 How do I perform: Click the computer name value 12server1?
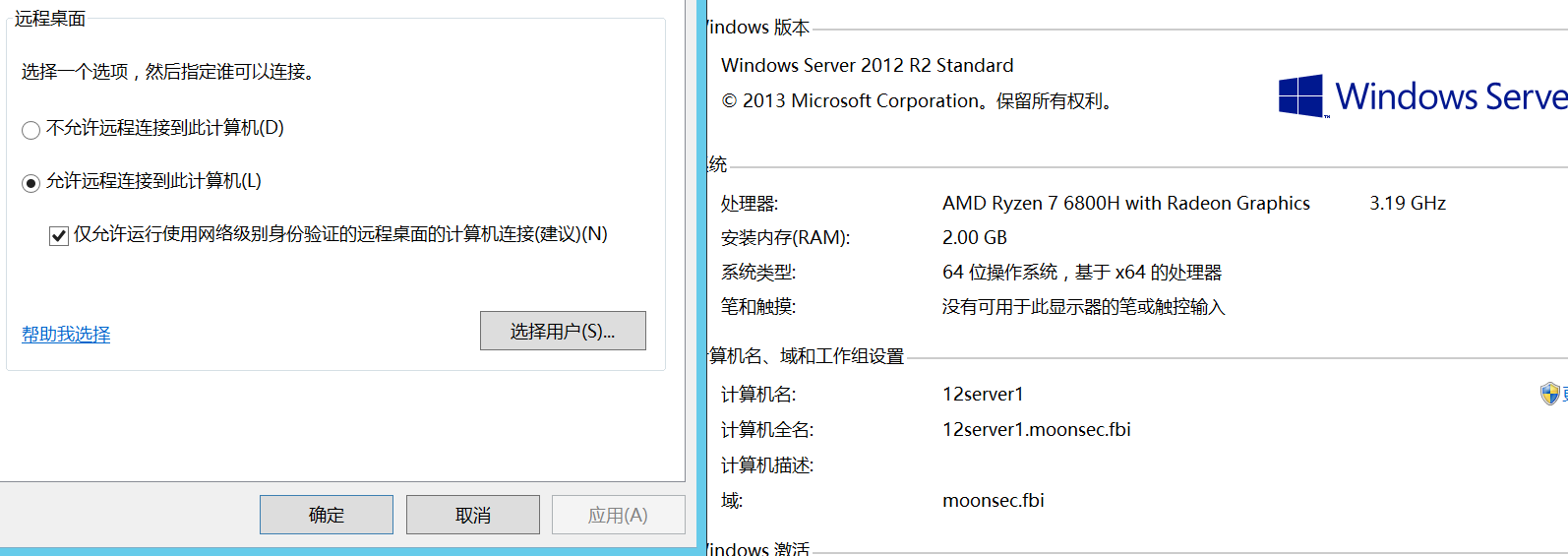tap(983, 394)
